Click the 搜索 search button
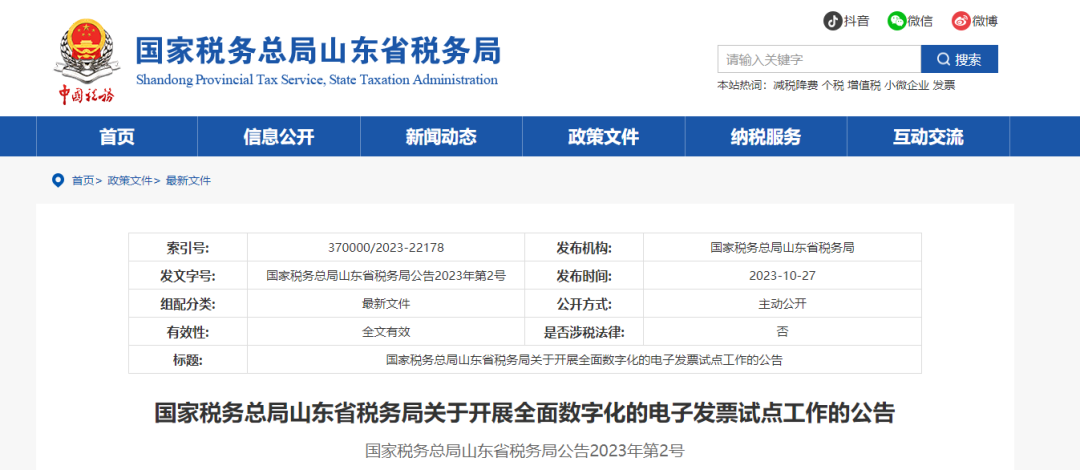Image resolution: width=1080 pixels, height=470 pixels. (x=959, y=59)
